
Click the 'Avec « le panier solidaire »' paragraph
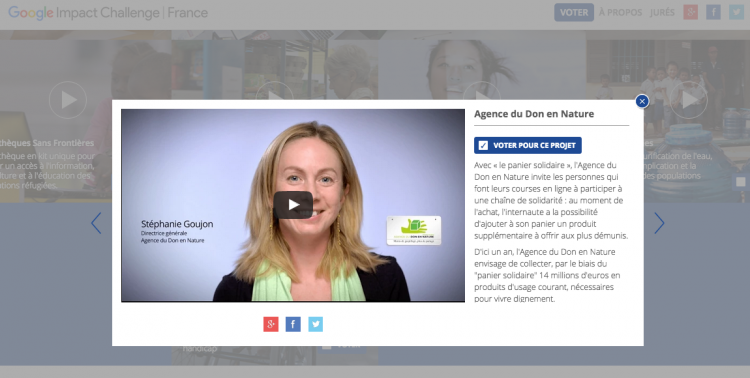click(x=551, y=200)
